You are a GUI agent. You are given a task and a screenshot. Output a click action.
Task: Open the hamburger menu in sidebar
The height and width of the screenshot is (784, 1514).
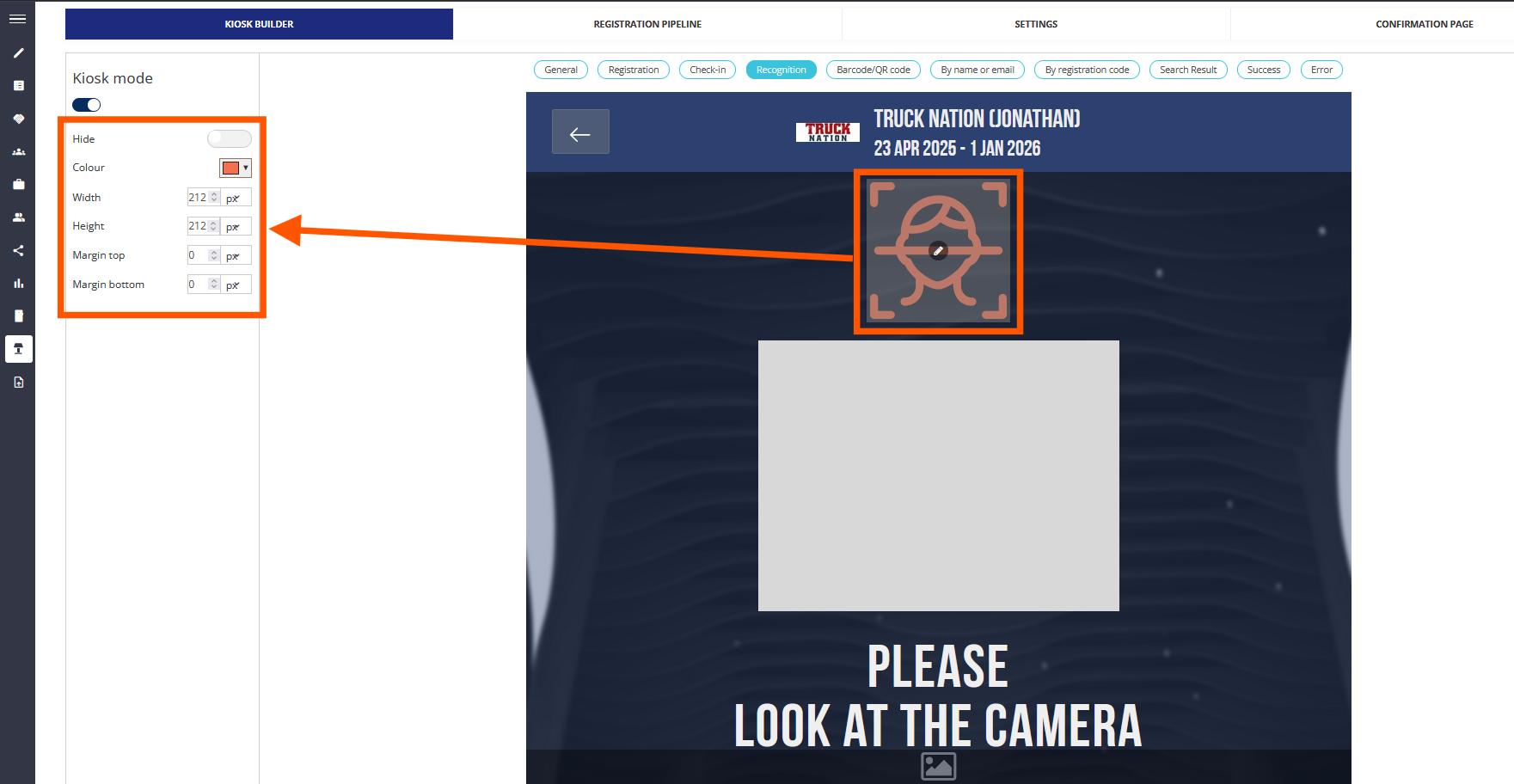pyautogui.click(x=17, y=19)
